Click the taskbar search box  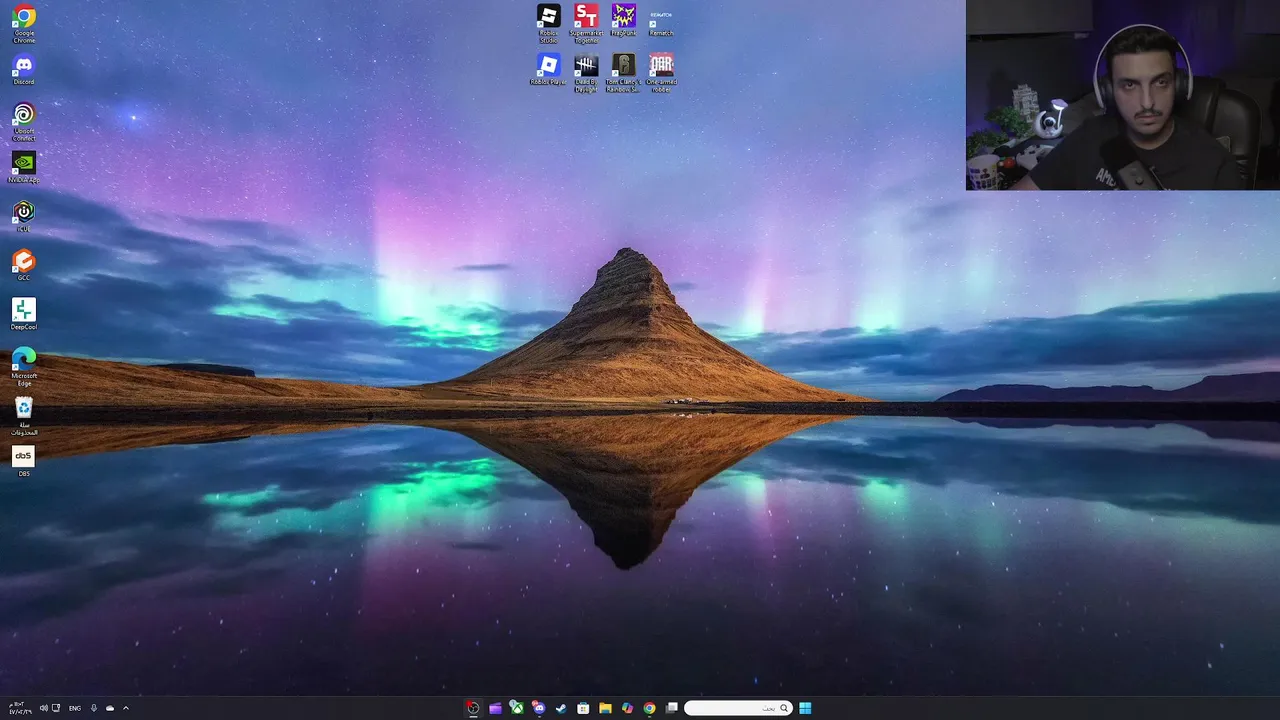[x=738, y=708]
